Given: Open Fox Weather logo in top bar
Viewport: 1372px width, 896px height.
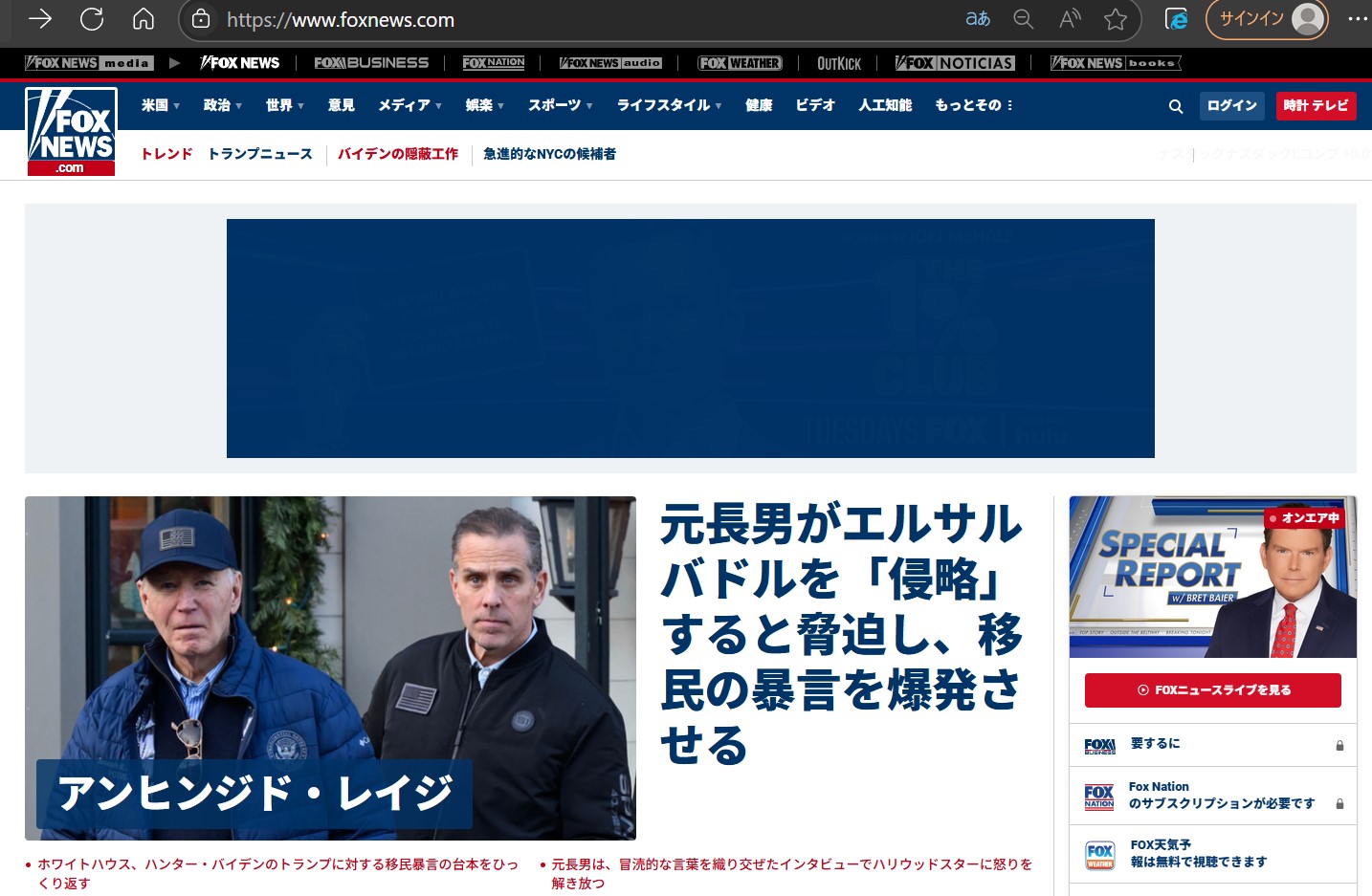Looking at the screenshot, I should click(x=740, y=63).
